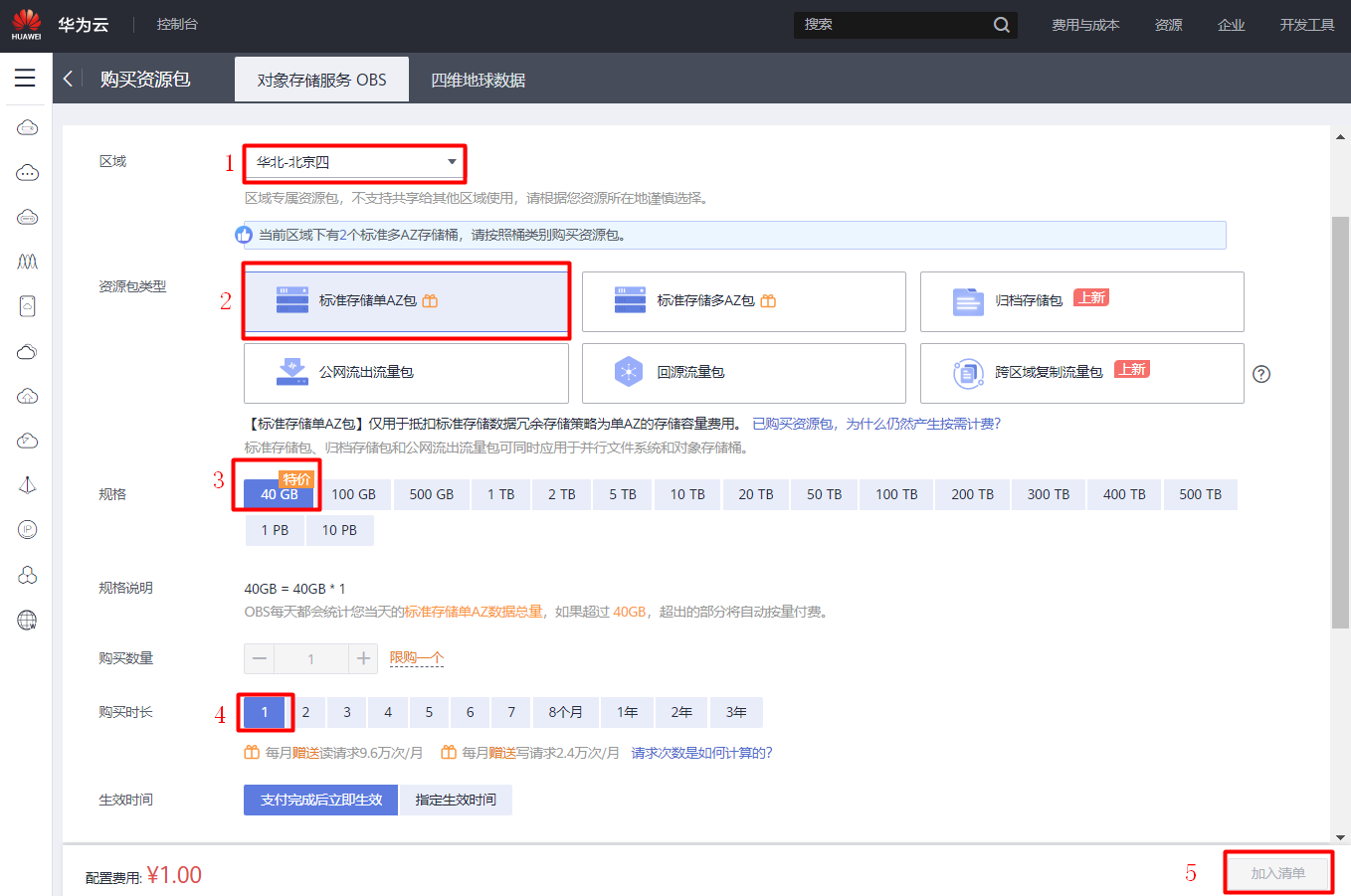Choose the 1 TB specification

(500, 494)
